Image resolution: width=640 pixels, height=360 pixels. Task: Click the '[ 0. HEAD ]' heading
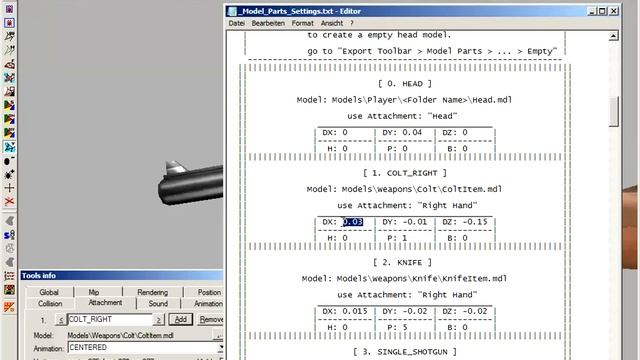click(x=404, y=84)
